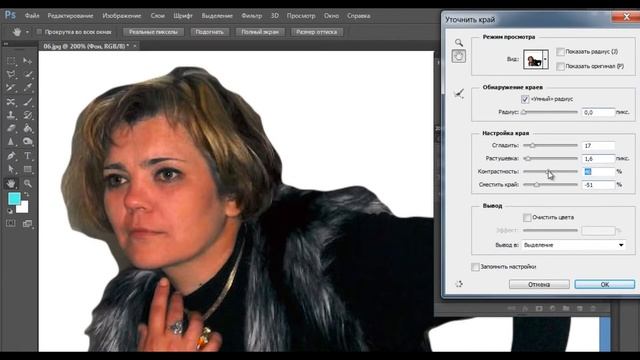Select the Clone Stamp tool

click(x=11, y=115)
